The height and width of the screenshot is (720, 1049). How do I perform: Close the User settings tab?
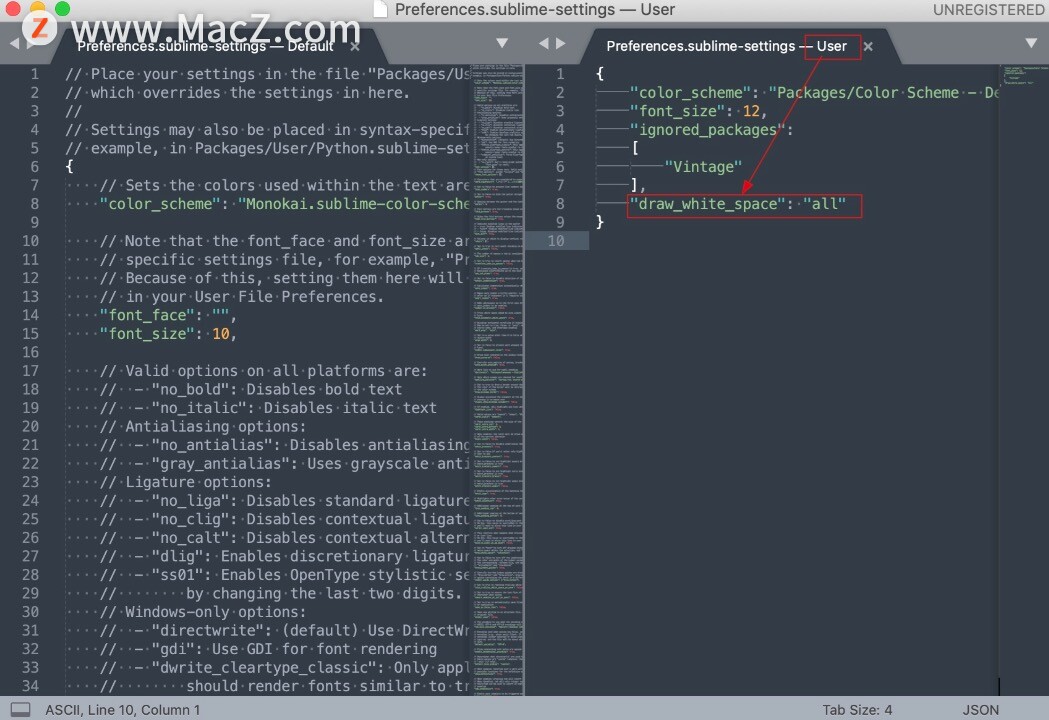coord(868,46)
